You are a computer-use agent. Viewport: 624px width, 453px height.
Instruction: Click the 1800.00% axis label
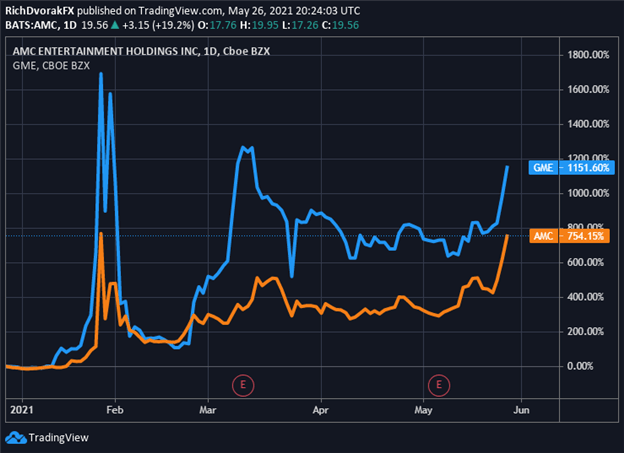coord(588,55)
